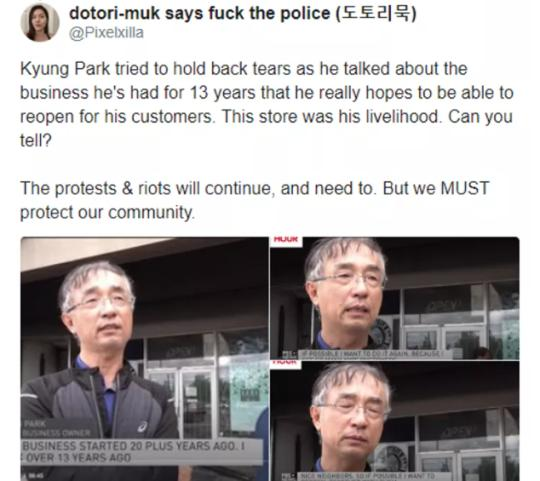Click the Asics logo on the jacket

click(142, 427)
